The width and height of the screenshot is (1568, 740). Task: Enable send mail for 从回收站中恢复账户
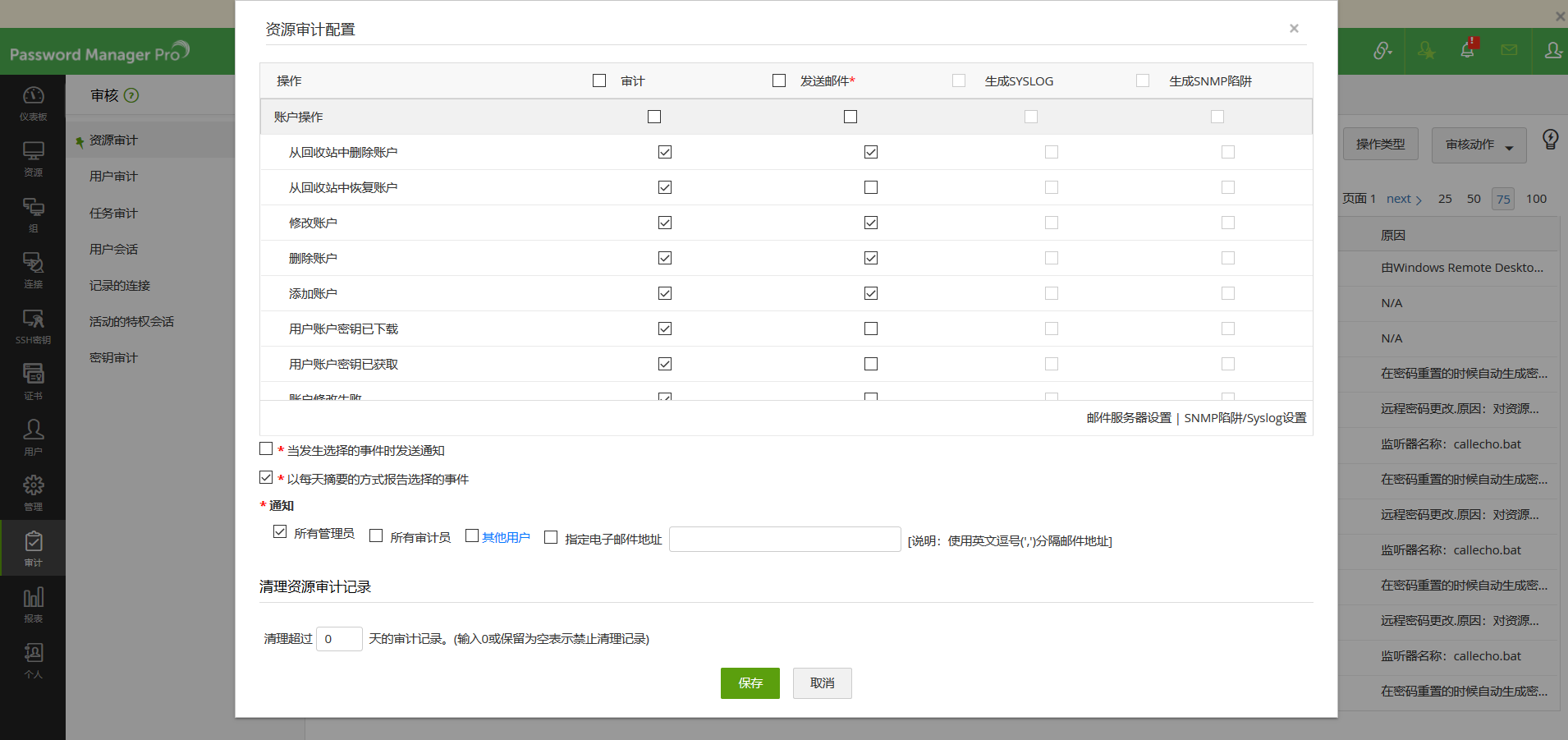click(871, 187)
